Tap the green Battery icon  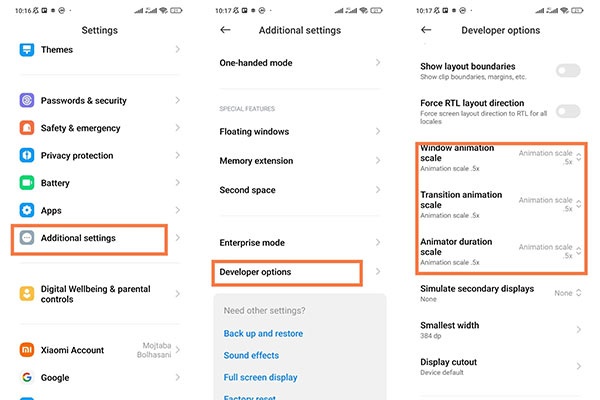tap(26, 183)
